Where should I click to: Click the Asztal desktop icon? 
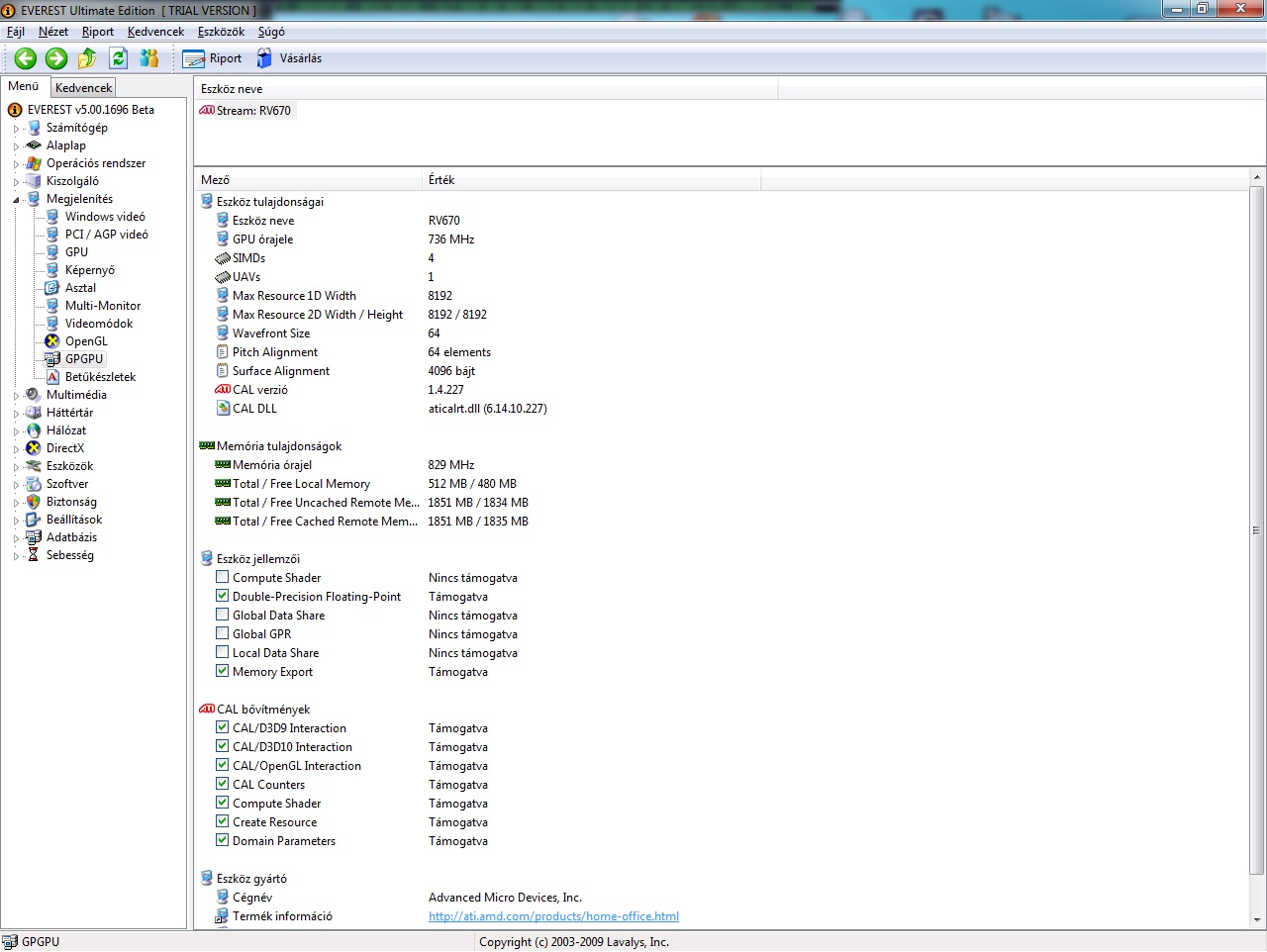(52, 288)
